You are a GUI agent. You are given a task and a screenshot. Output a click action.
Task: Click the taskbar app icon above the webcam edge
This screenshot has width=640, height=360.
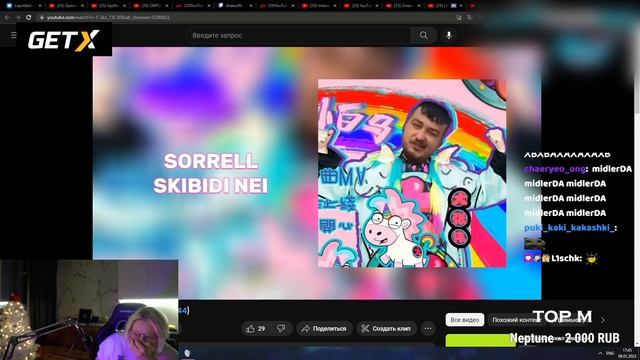tap(187, 353)
